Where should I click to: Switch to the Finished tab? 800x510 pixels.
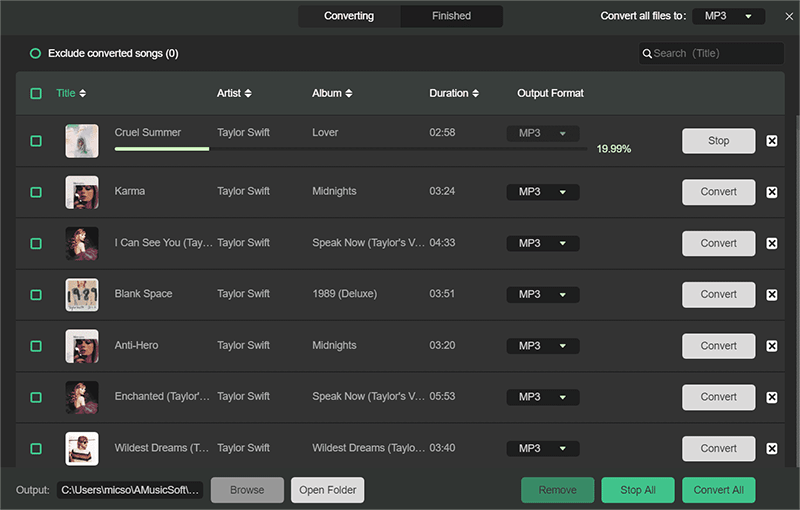click(452, 16)
